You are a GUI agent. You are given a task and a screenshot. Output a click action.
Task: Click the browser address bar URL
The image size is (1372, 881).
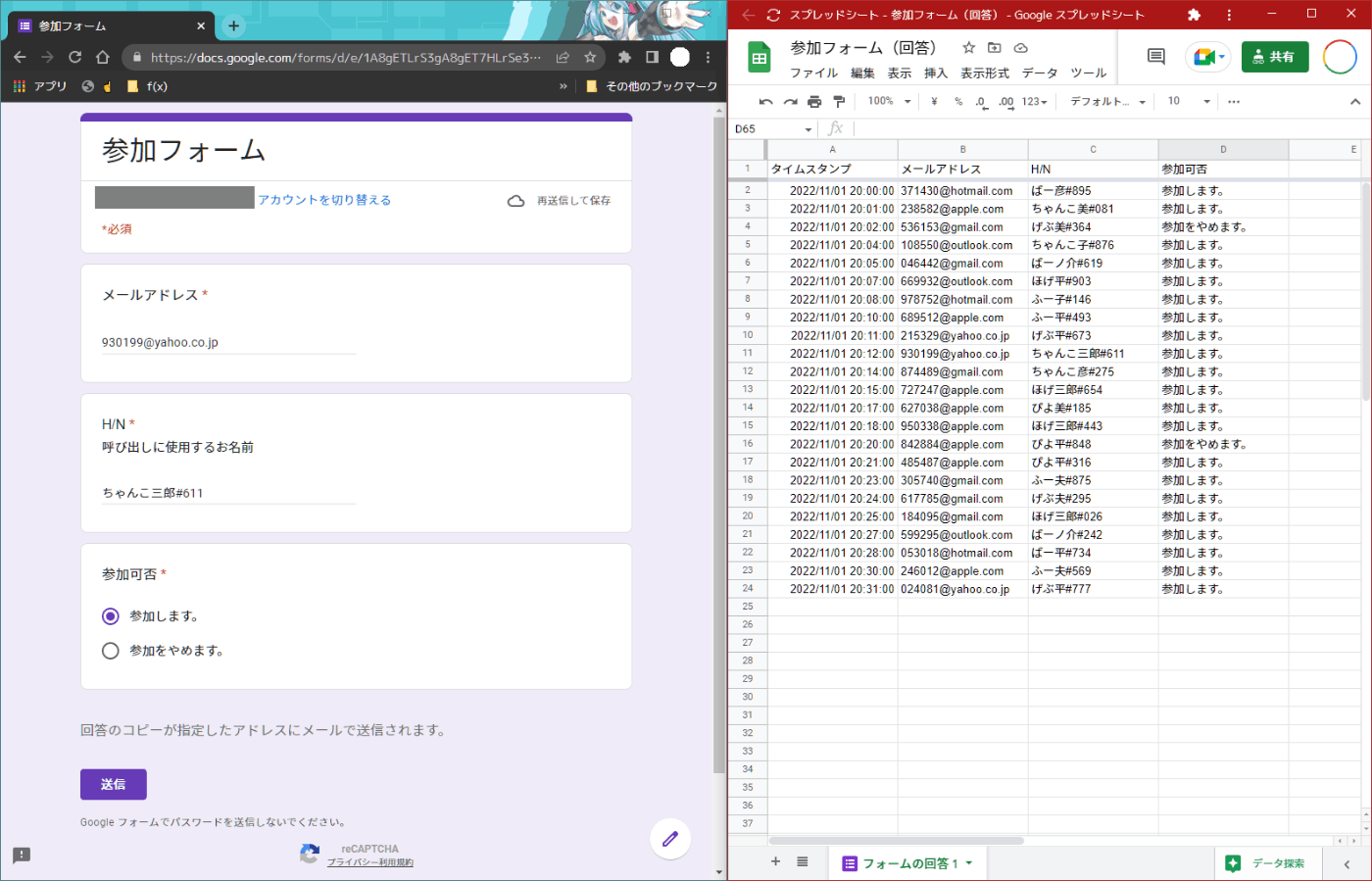346,58
